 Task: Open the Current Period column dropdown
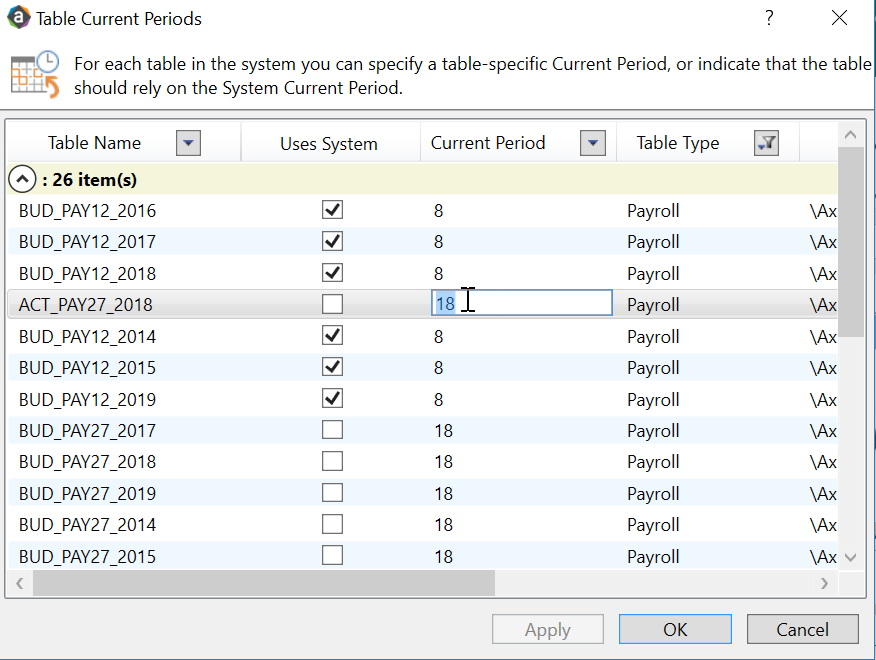point(593,143)
